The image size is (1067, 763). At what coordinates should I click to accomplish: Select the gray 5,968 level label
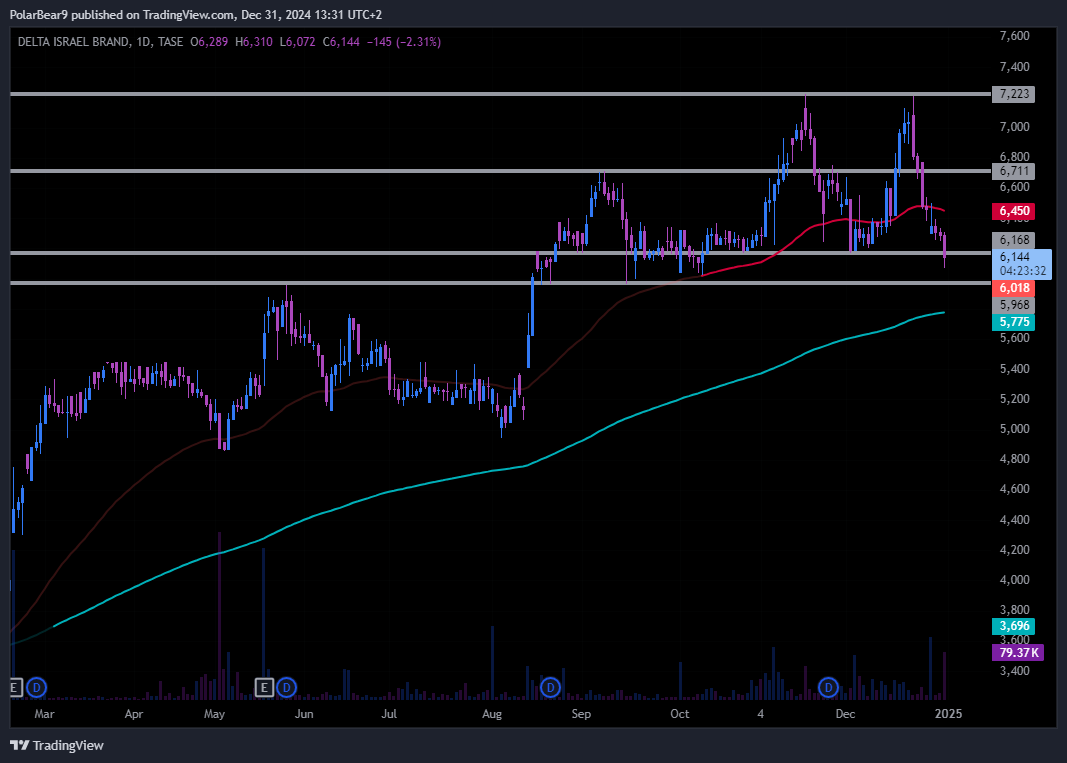(1013, 305)
